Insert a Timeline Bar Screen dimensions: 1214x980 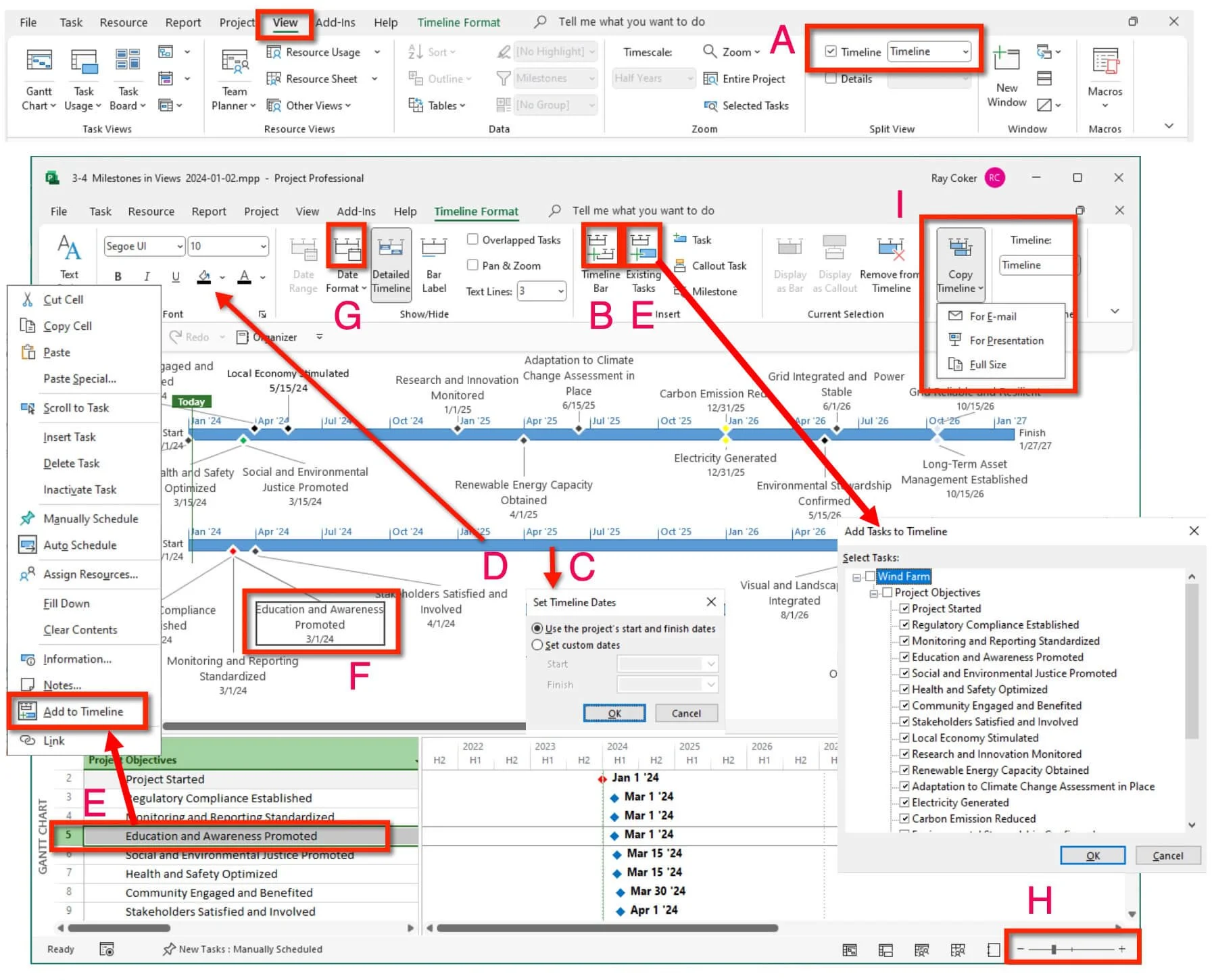[x=600, y=262]
